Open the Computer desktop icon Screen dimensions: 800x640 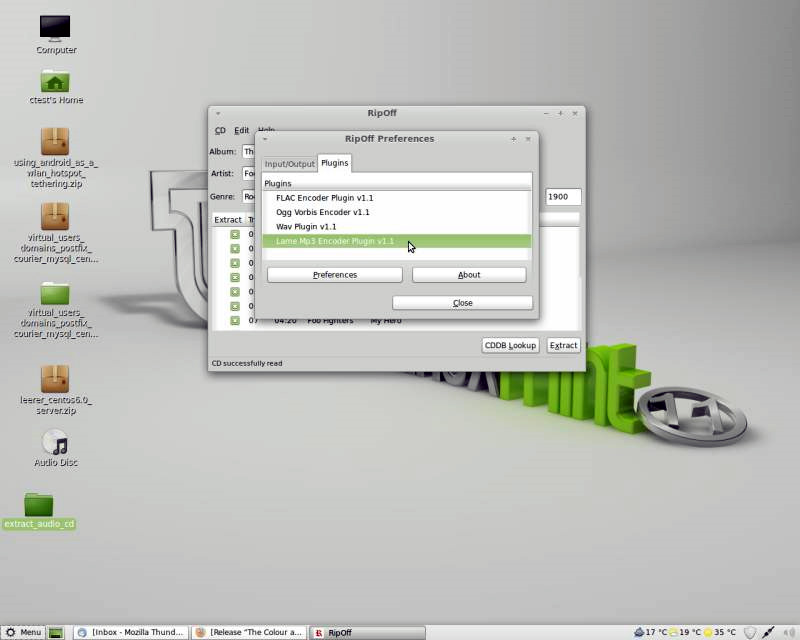click(55, 30)
